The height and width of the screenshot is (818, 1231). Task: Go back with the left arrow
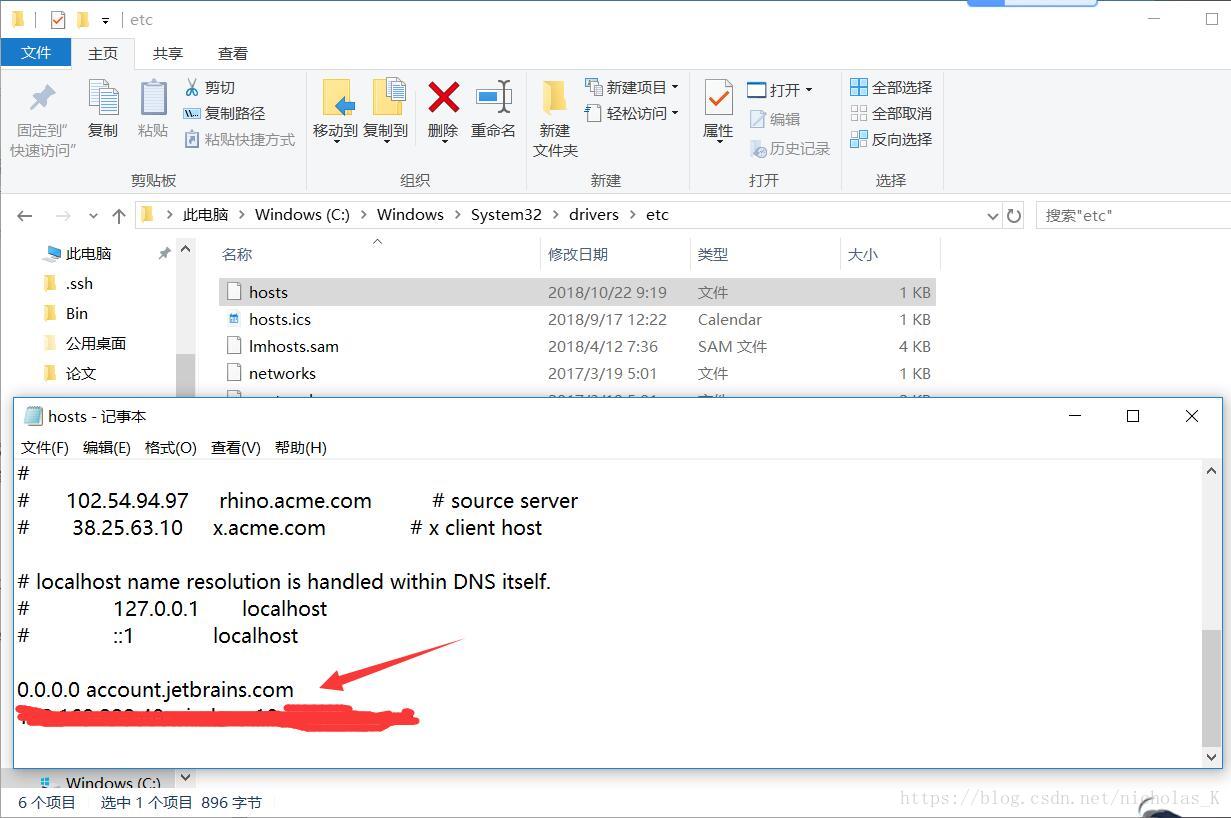point(25,215)
